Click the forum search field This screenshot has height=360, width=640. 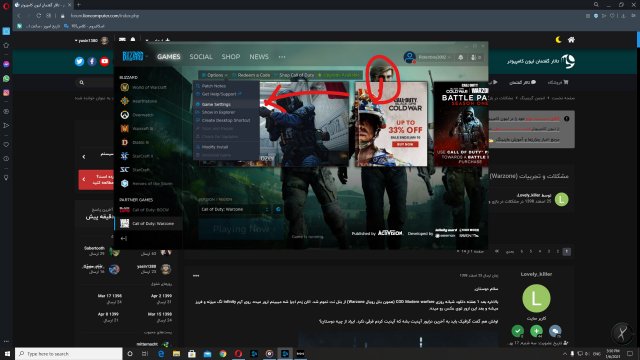[96, 82]
